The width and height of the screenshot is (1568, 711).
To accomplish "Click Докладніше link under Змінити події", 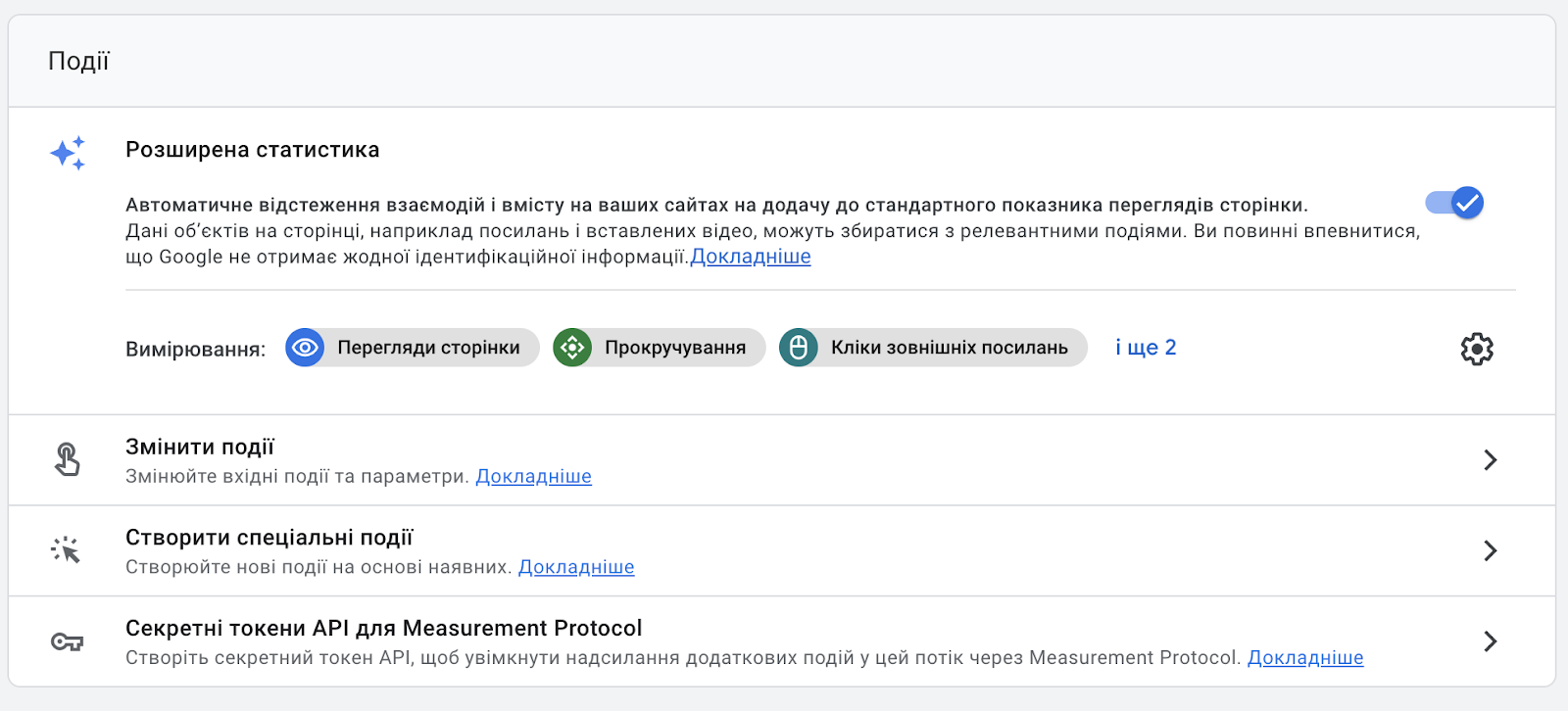I will pyautogui.click(x=533, y=476).
